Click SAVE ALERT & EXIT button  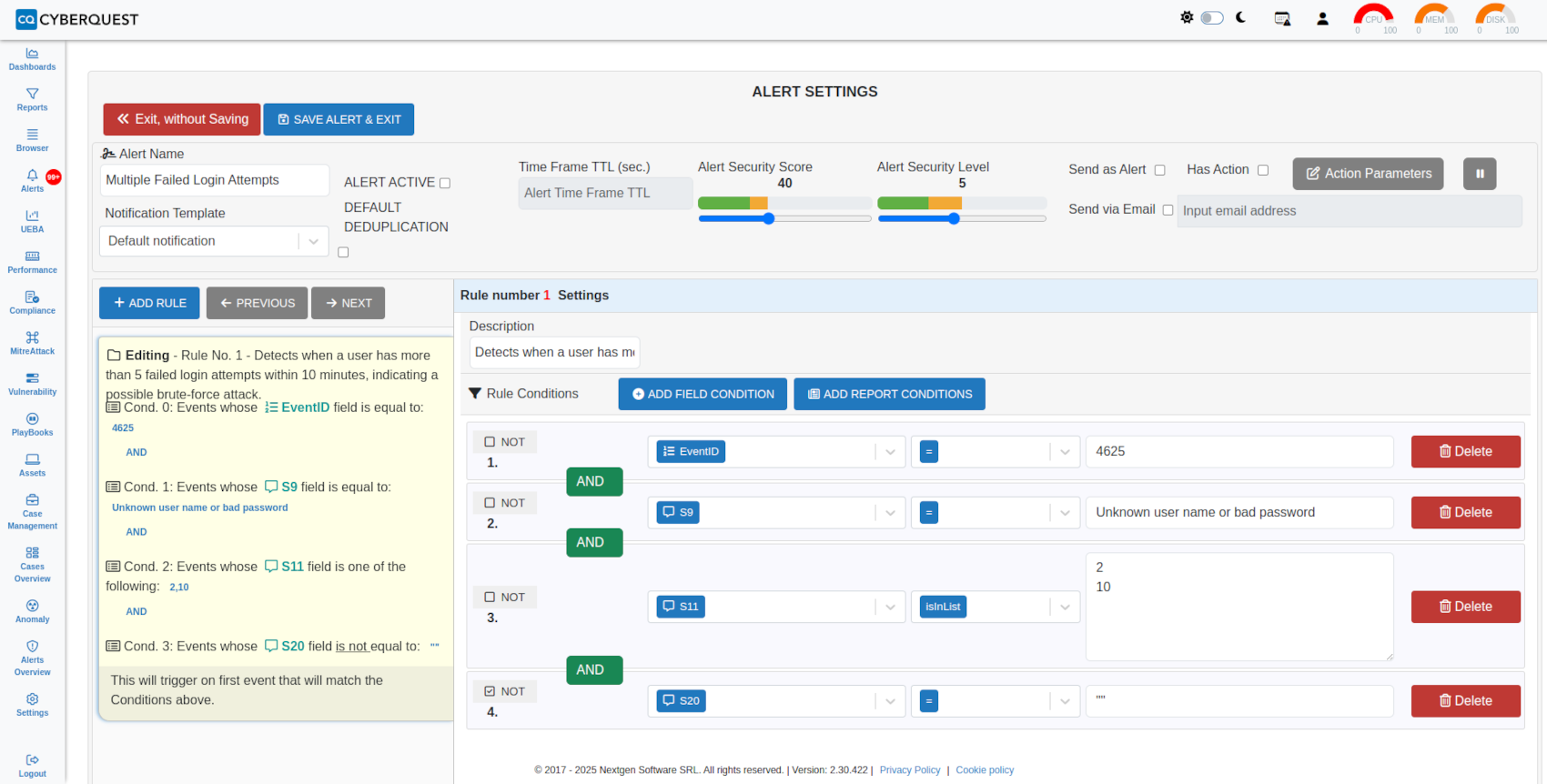coord(339,119)
